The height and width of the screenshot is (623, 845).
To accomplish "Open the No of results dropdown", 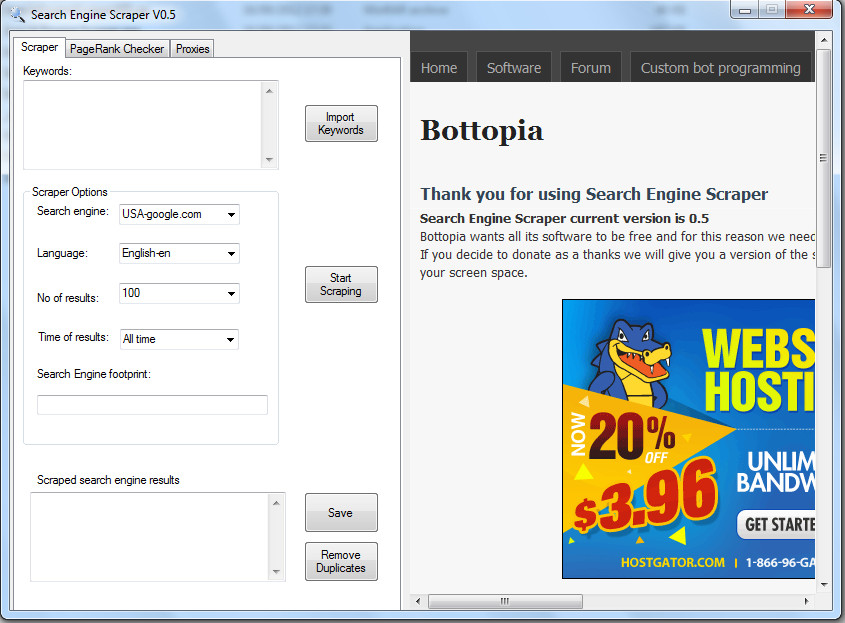I will pos(231,294).
